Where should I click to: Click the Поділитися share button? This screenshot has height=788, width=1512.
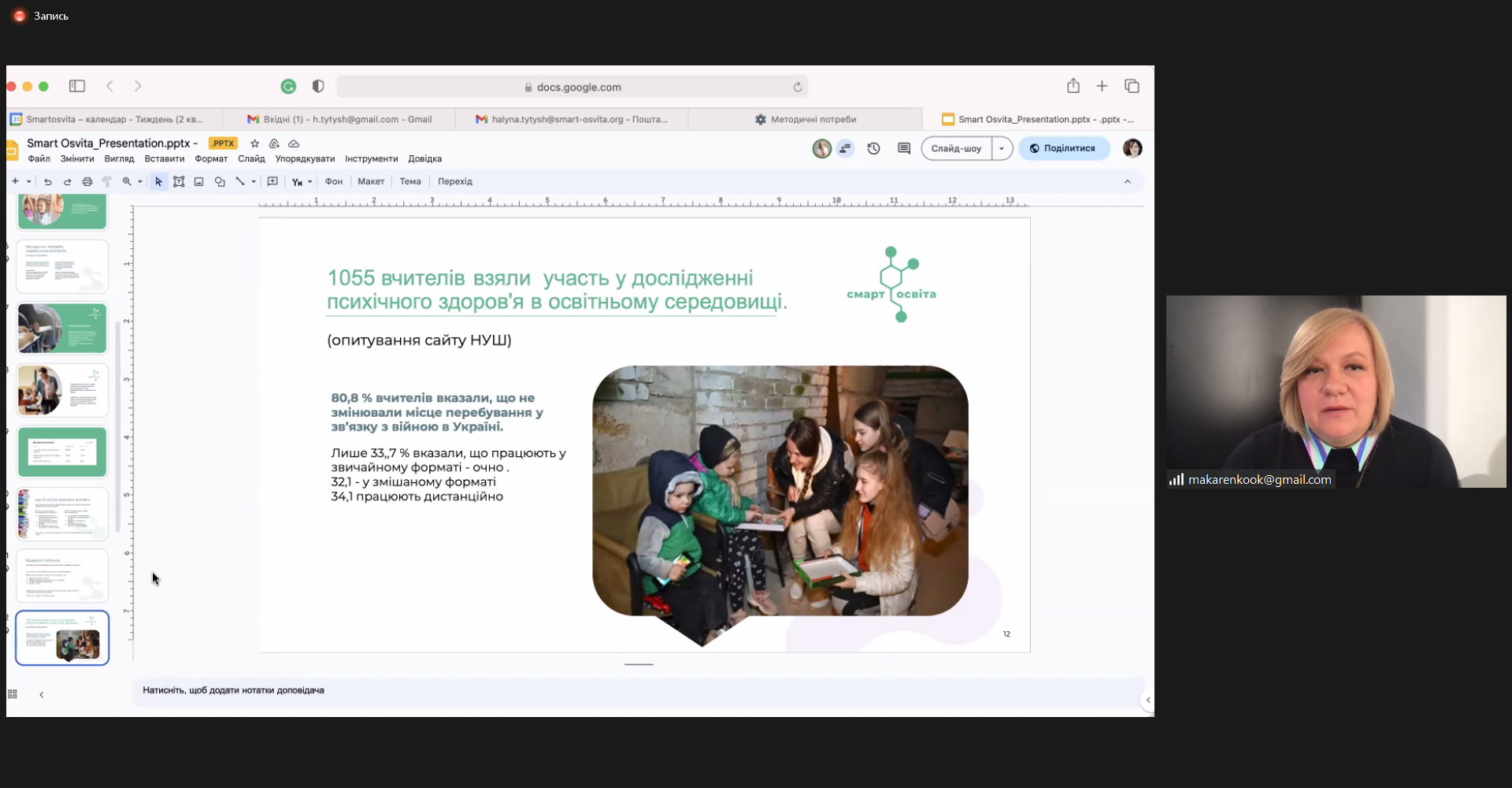point(1063,148)
